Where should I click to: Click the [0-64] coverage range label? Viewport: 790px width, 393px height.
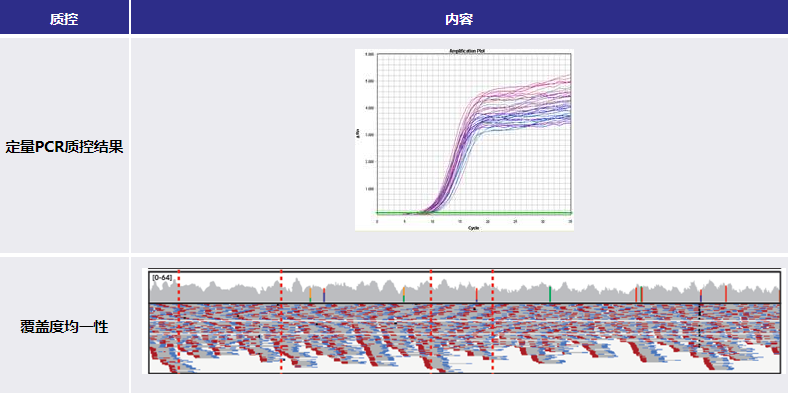click(x=162, y=278)
